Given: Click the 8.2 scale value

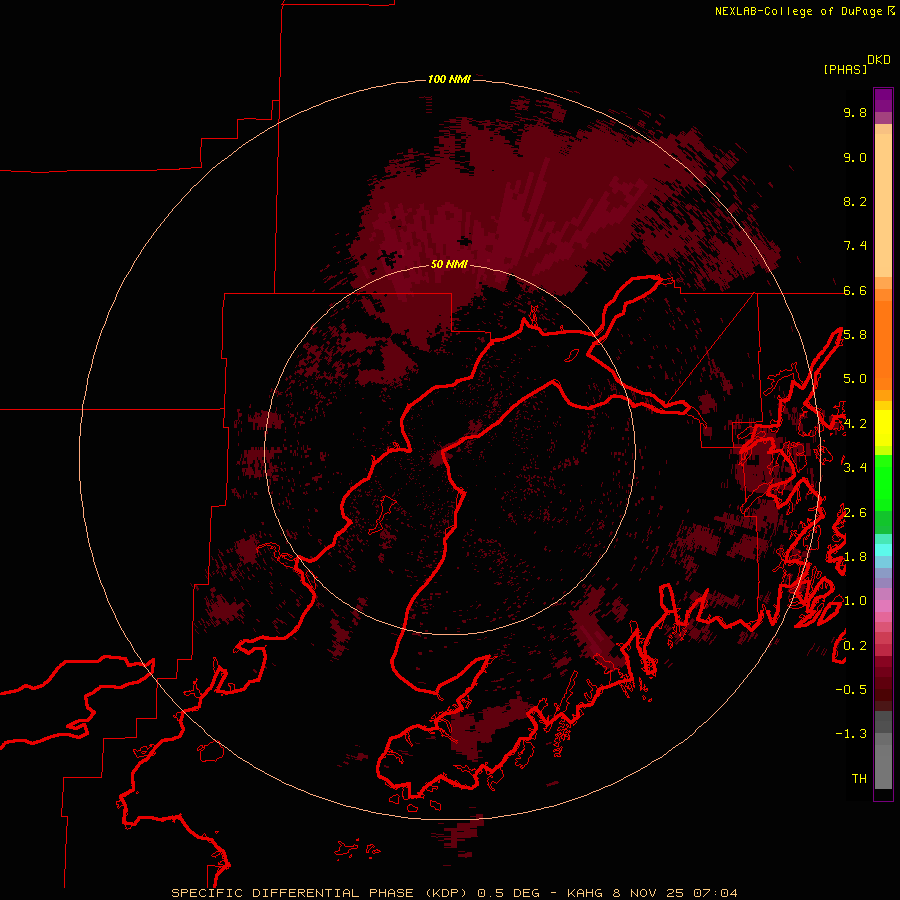Looking at the screenshot, I should pos(855,201).
